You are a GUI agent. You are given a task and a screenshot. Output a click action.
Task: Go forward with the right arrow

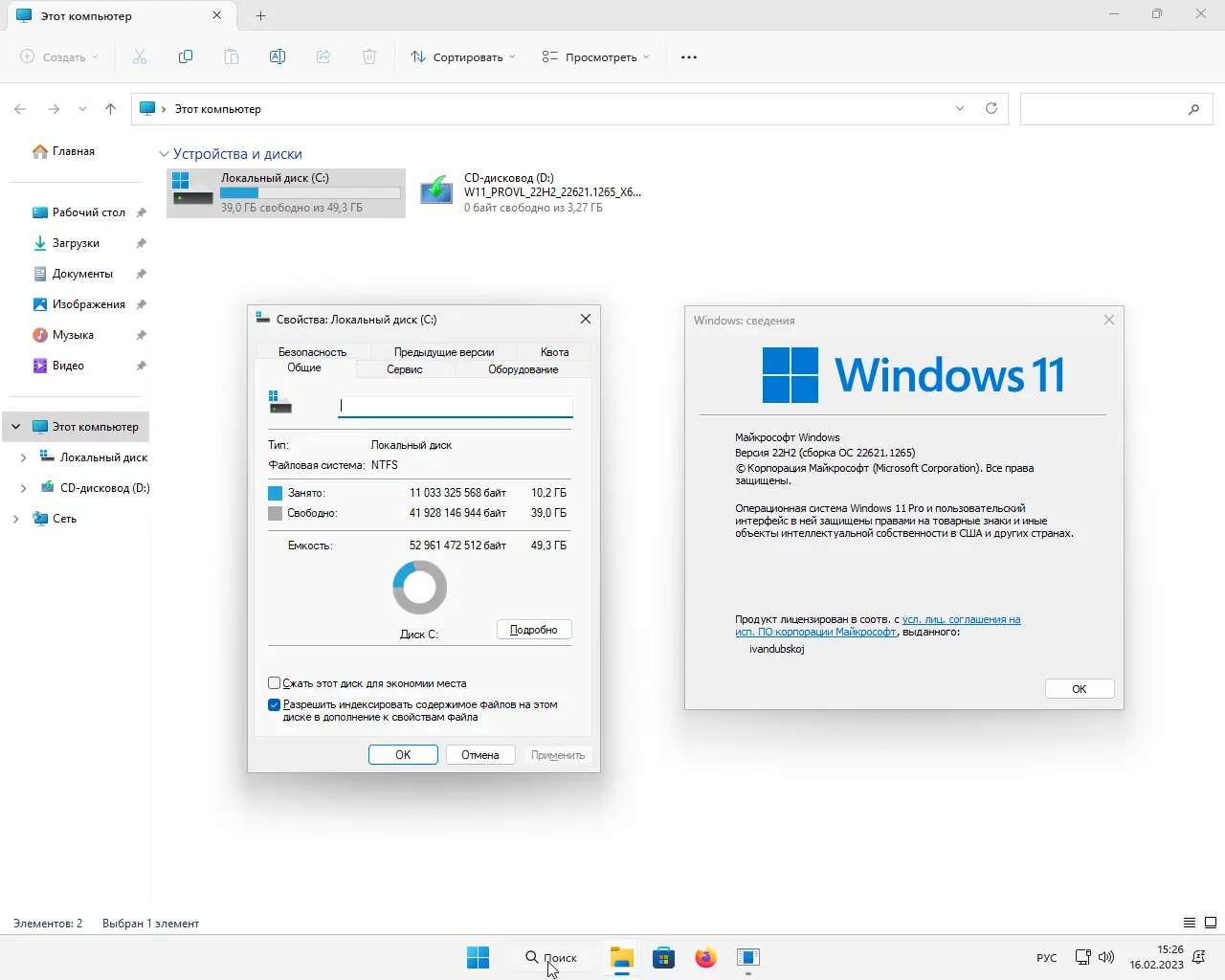point(54,109)
